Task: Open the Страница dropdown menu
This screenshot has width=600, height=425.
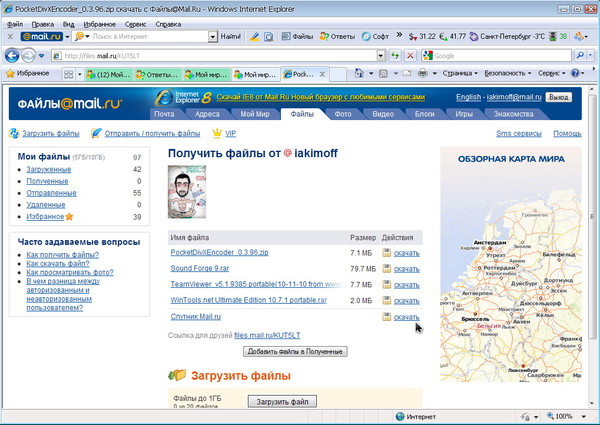Action: pos(460,73)
